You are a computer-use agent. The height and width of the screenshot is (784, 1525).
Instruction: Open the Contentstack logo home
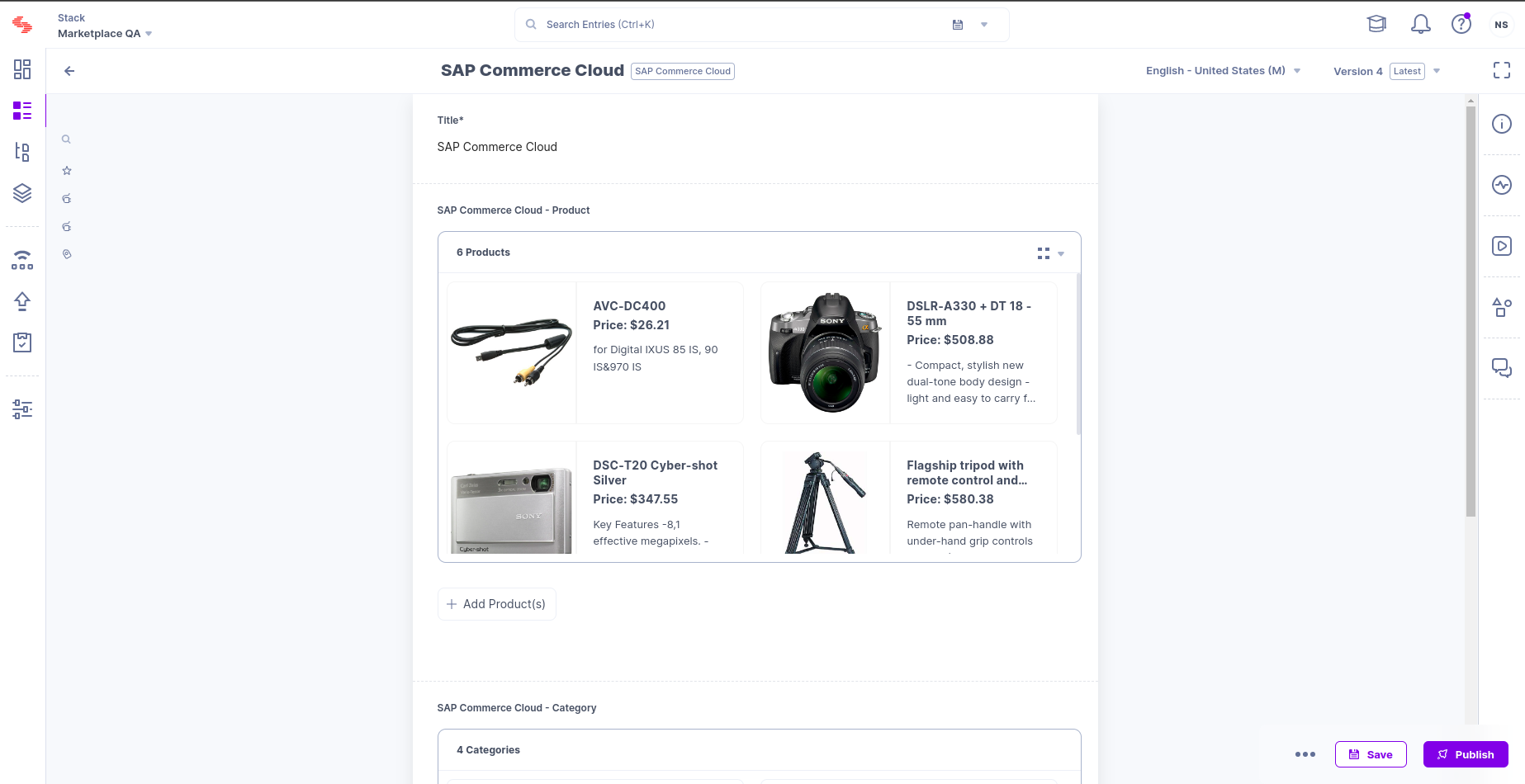(x=22, y=25)
